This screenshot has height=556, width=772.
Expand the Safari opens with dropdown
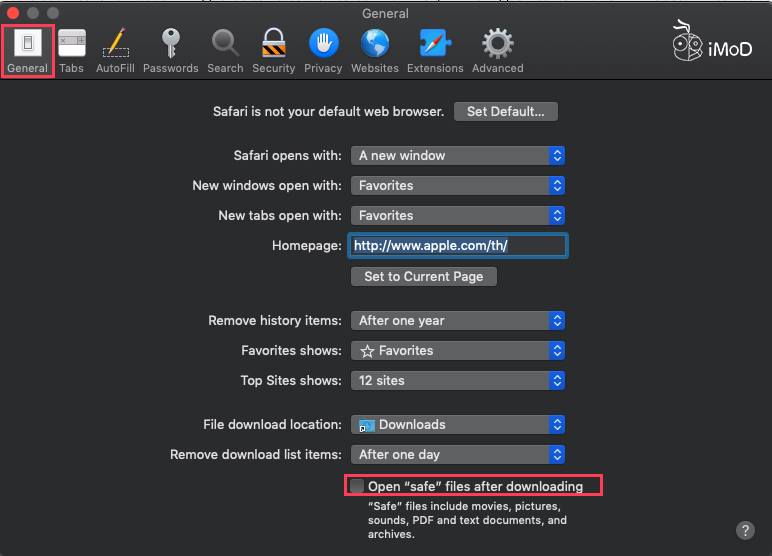point(457,156)
